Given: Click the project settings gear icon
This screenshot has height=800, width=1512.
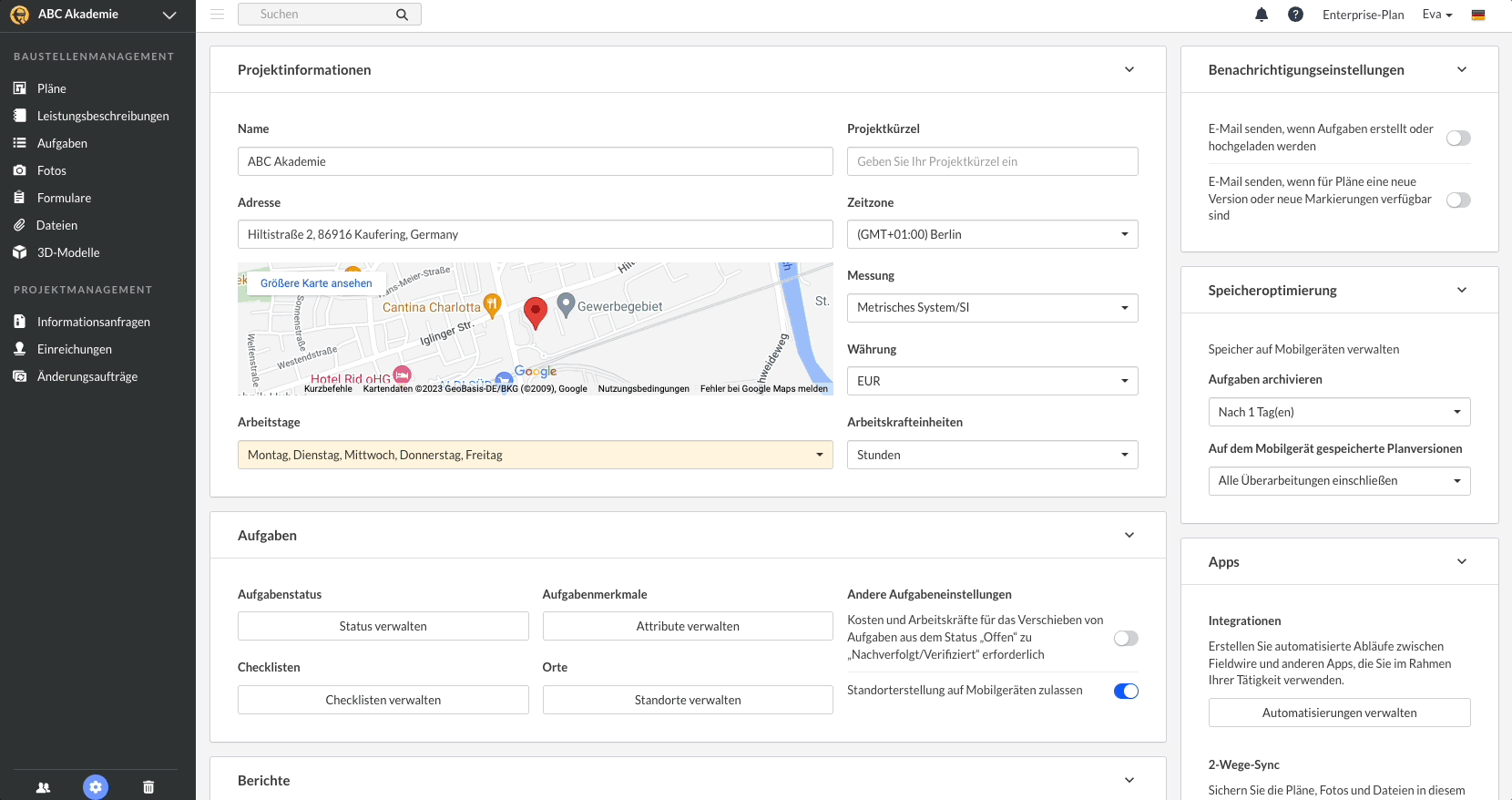Looking at the screenshot, I should point(96,787).
